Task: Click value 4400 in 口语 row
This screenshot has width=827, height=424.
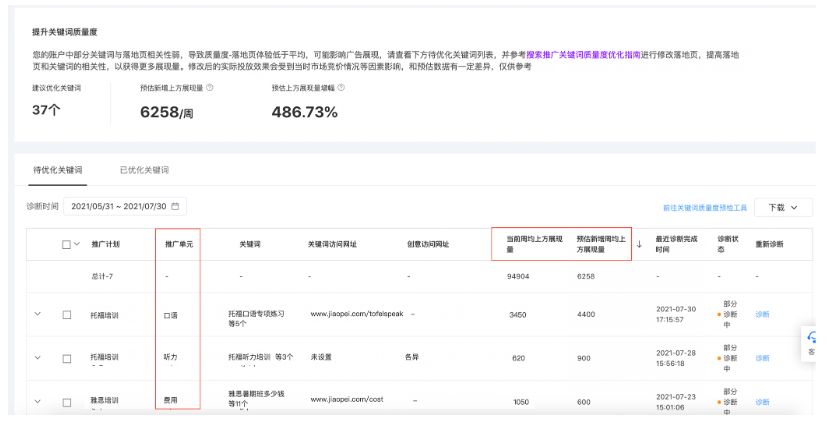Action: click(x=586, y=314)
